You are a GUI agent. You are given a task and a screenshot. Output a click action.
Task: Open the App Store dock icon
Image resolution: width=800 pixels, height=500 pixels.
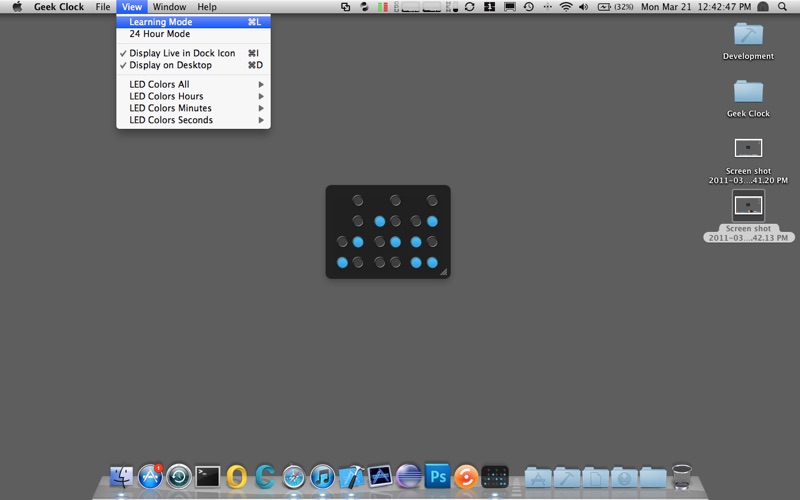(151, 477)
